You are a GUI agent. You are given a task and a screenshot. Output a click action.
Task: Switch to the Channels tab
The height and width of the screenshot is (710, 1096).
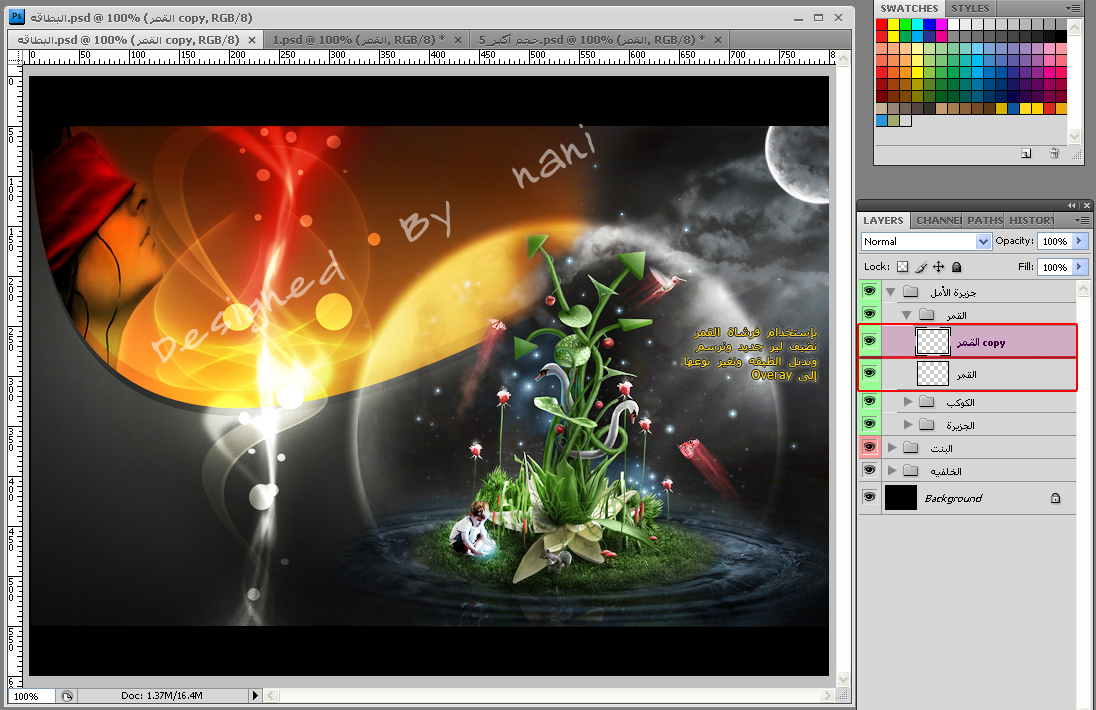pos(939,220)
